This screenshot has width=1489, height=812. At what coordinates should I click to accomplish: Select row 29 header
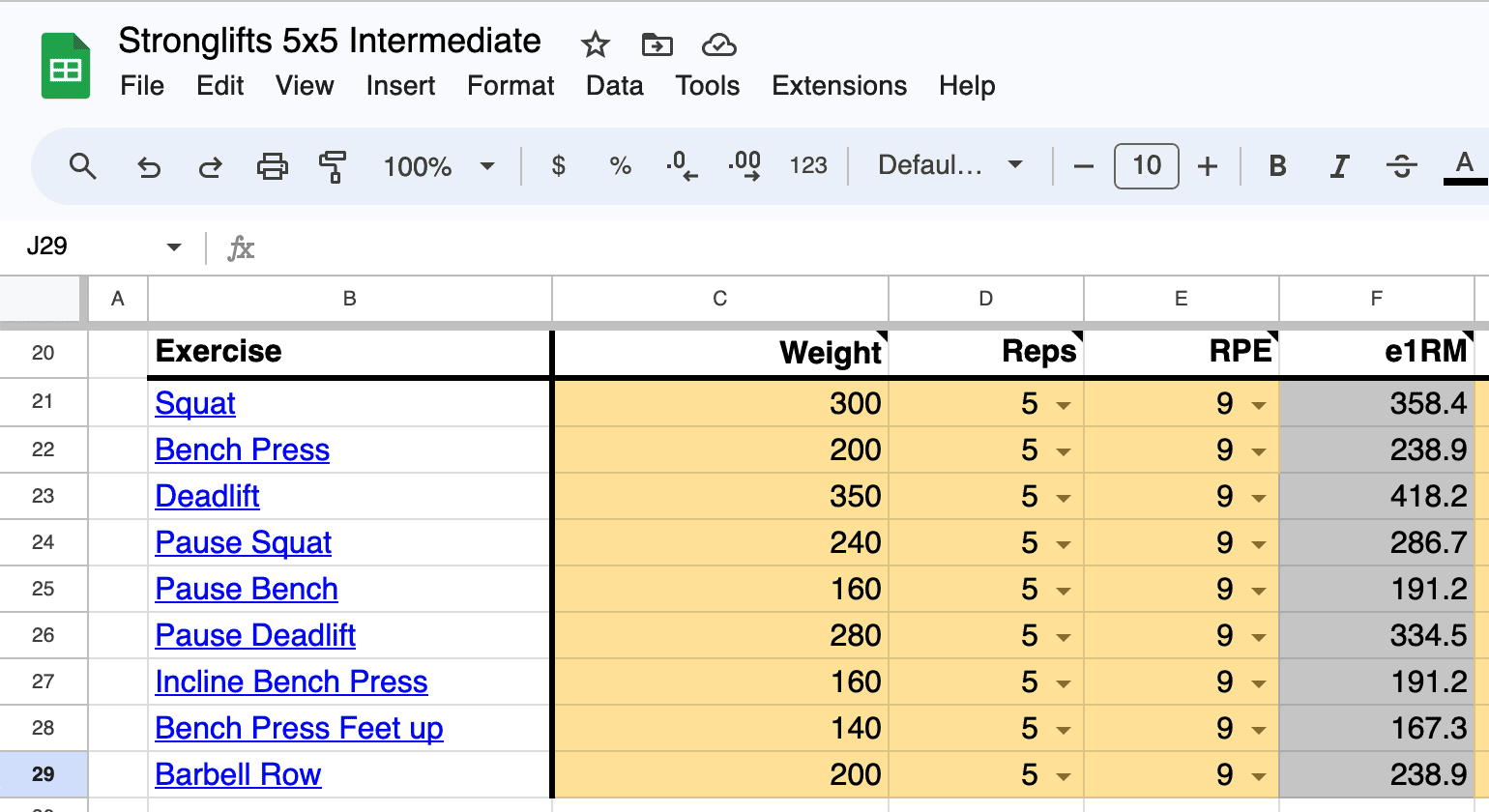(44, 774)
